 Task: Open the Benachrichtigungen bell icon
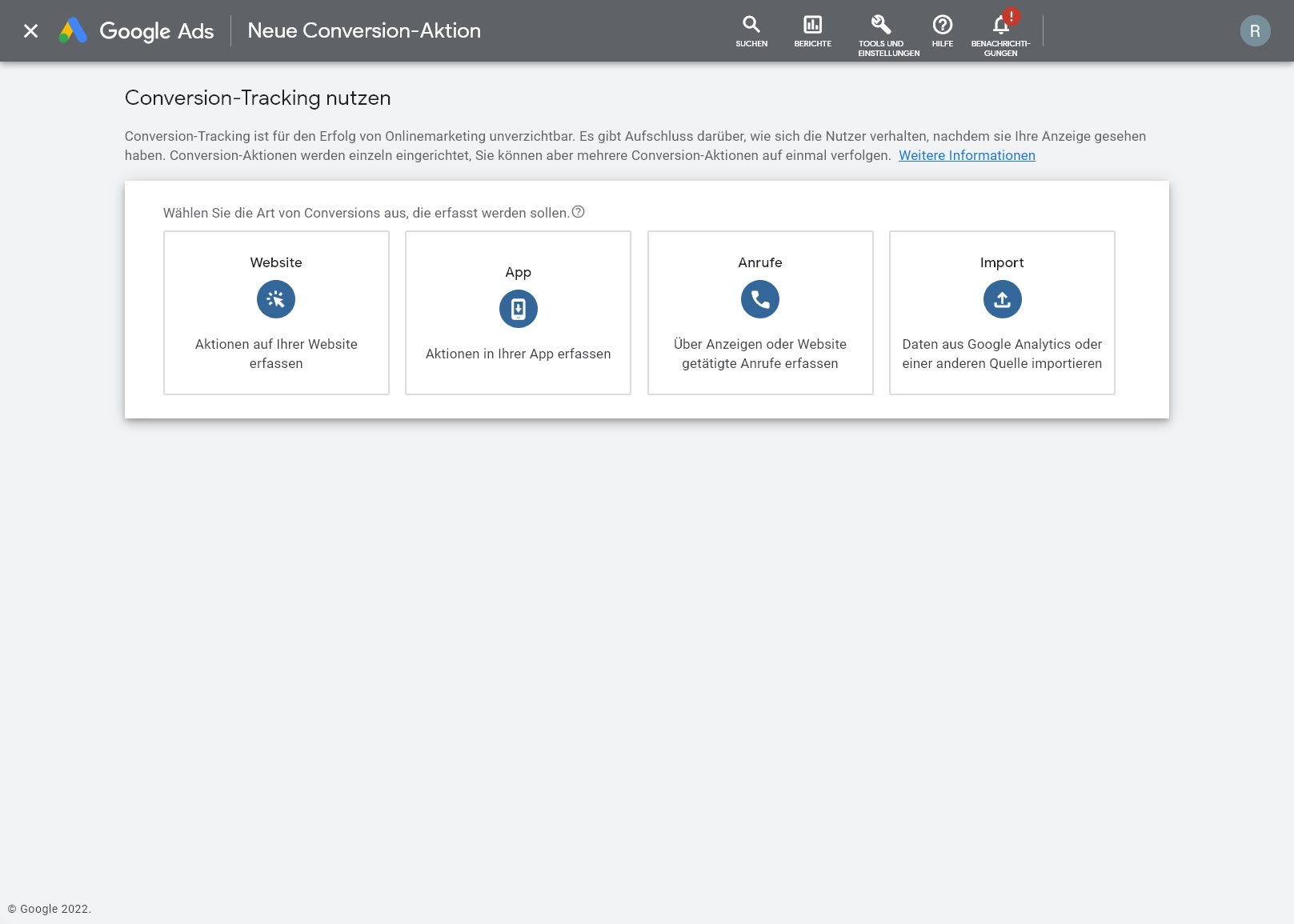pos(1000,26)
